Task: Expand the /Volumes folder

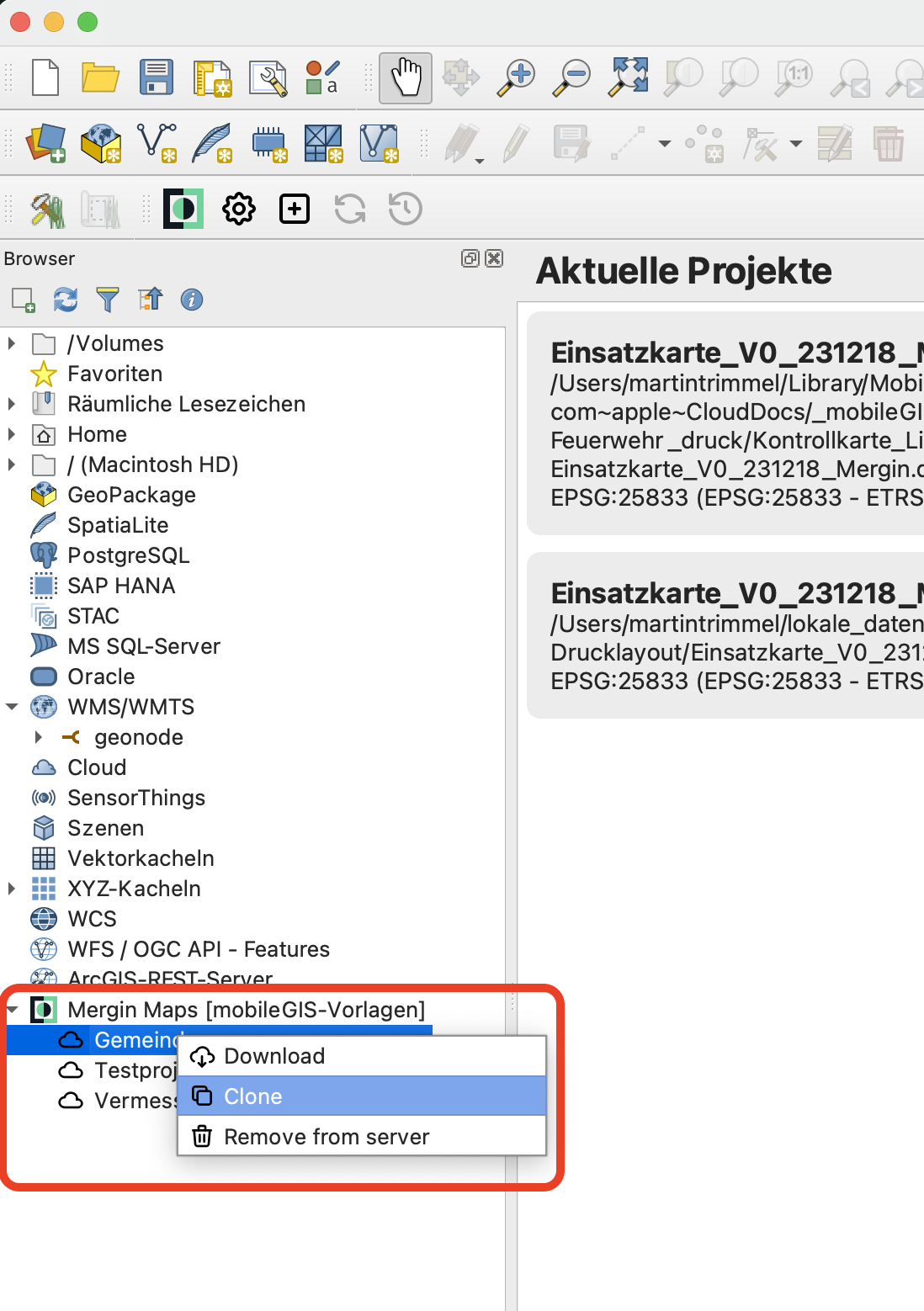Action: (x=12, y=343)
